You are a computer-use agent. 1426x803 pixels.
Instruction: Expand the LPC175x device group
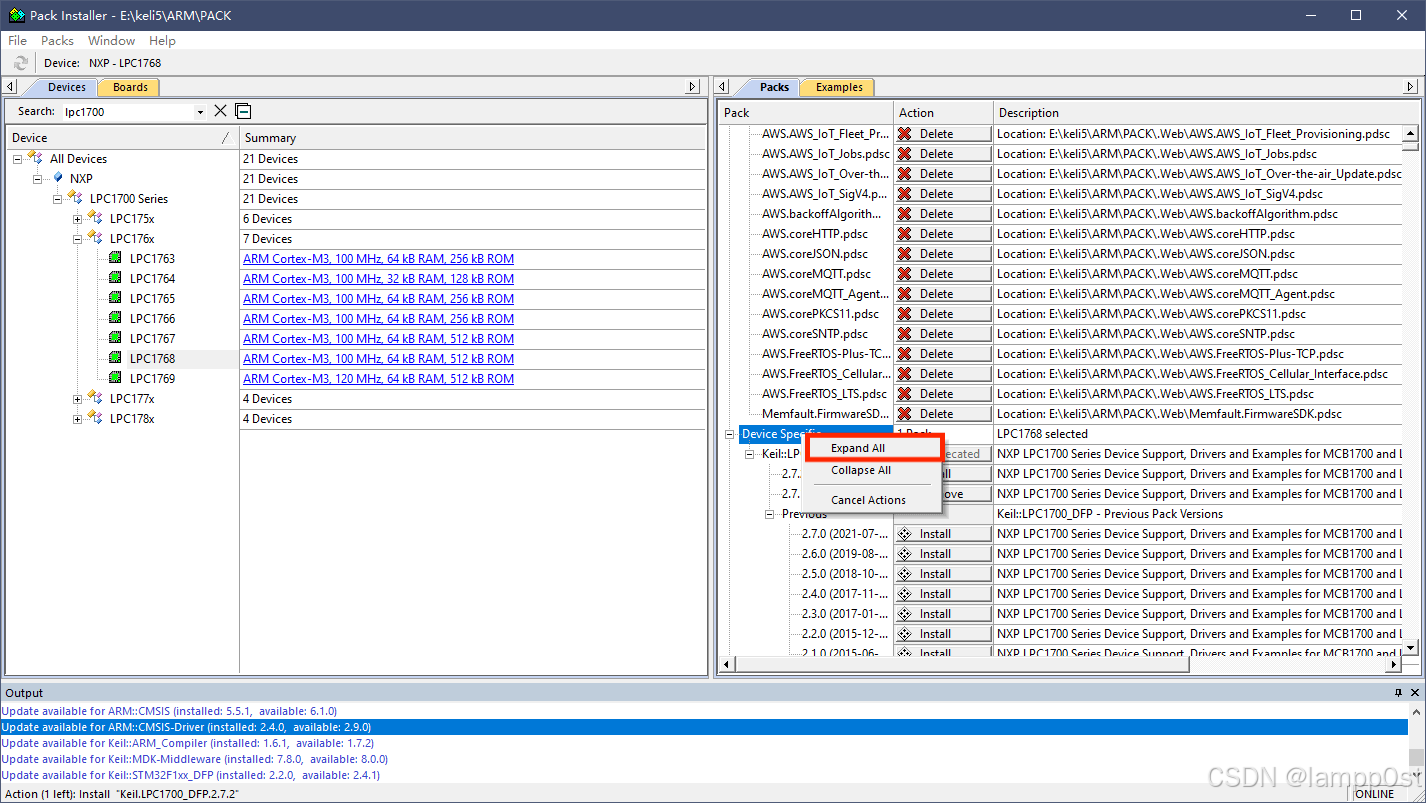(77, 219)
